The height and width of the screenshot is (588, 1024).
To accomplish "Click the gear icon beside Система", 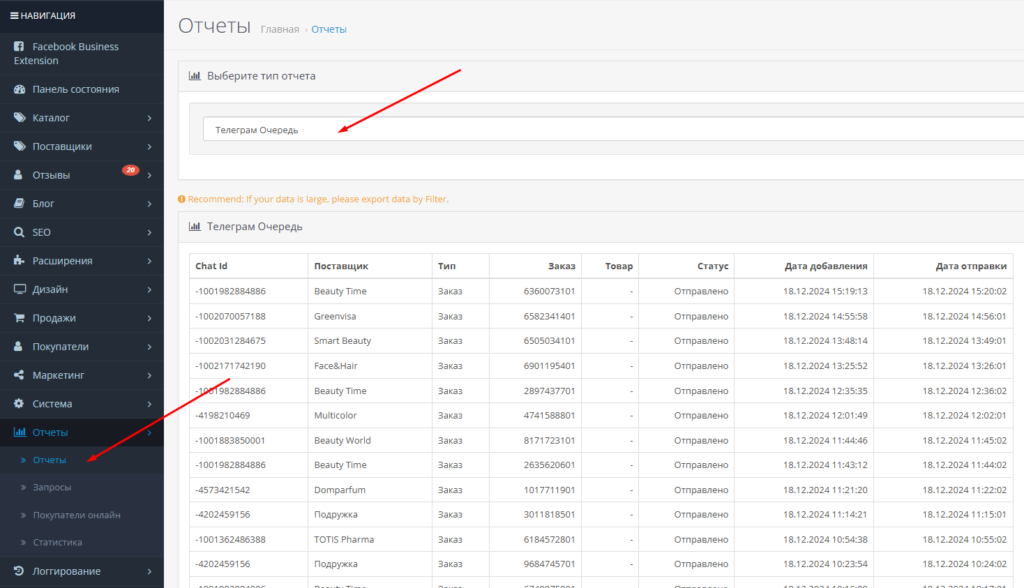I will point(20,404).
